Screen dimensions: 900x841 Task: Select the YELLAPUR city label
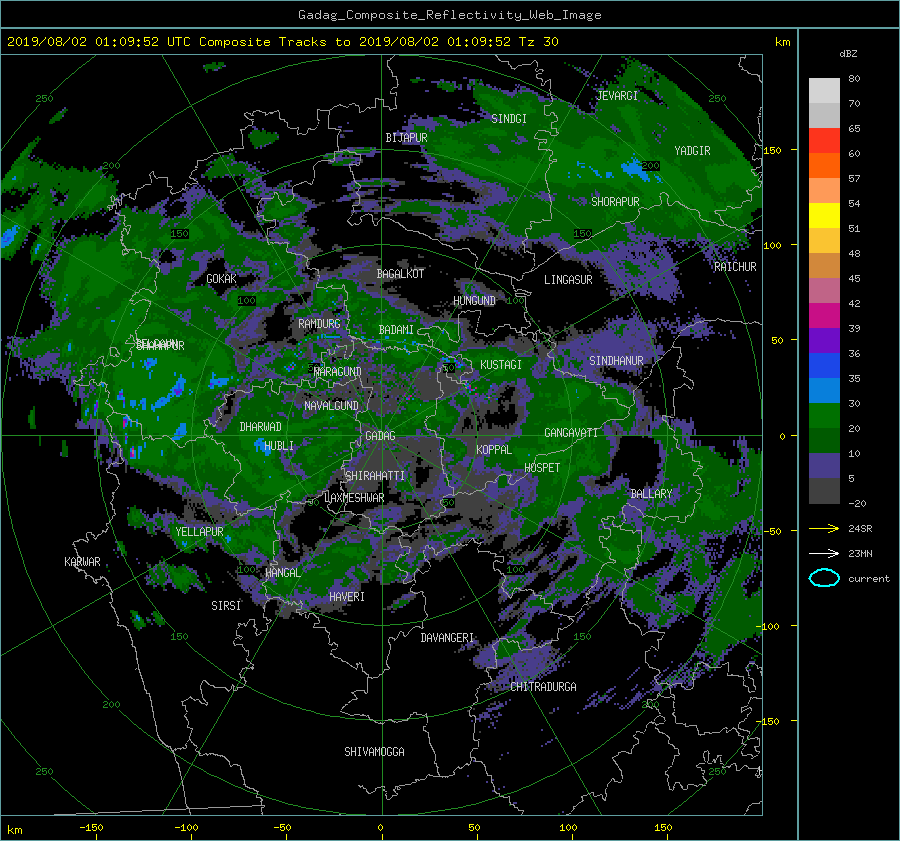199,532
